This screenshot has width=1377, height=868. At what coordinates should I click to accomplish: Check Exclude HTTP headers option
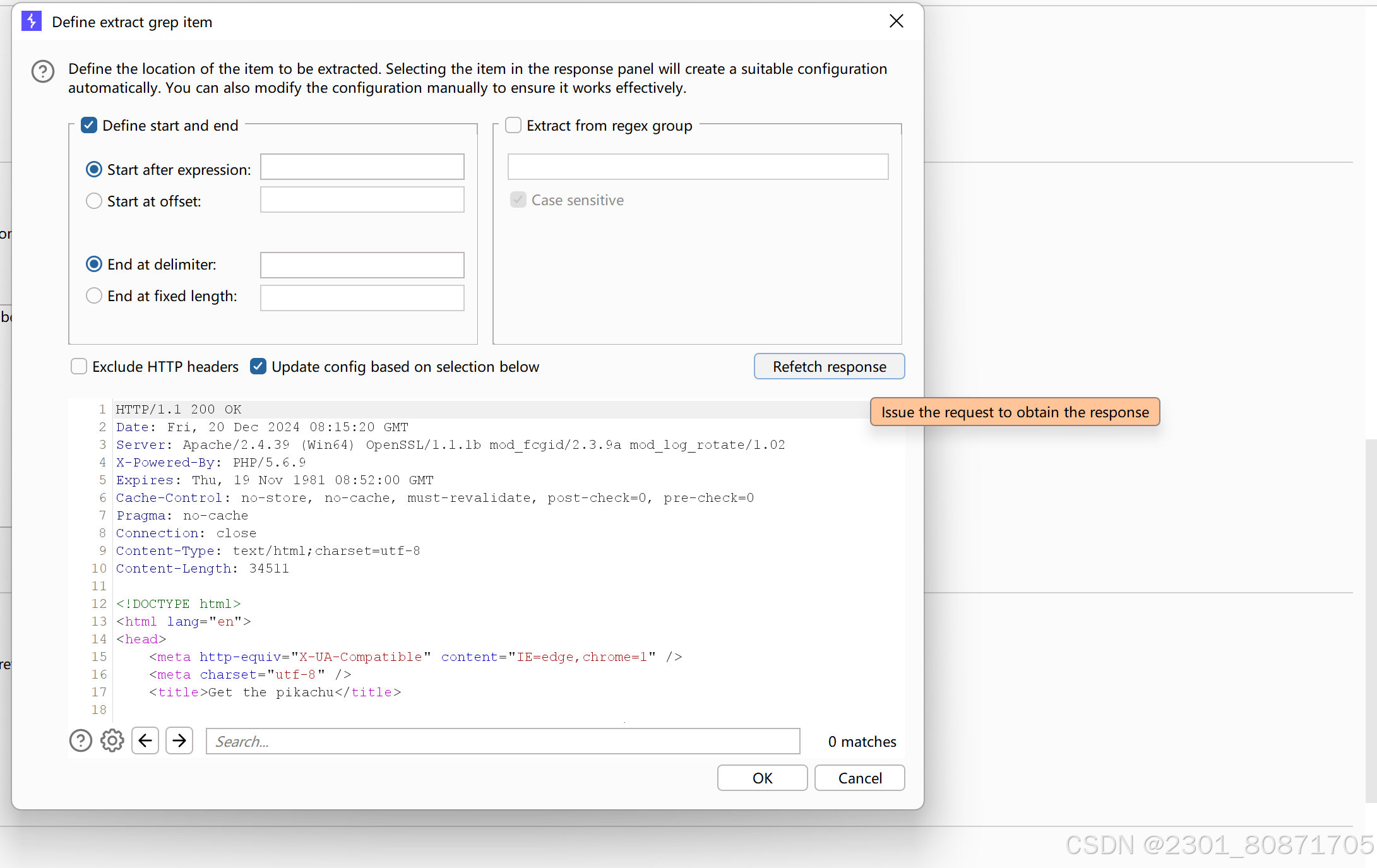click(79, 367)
